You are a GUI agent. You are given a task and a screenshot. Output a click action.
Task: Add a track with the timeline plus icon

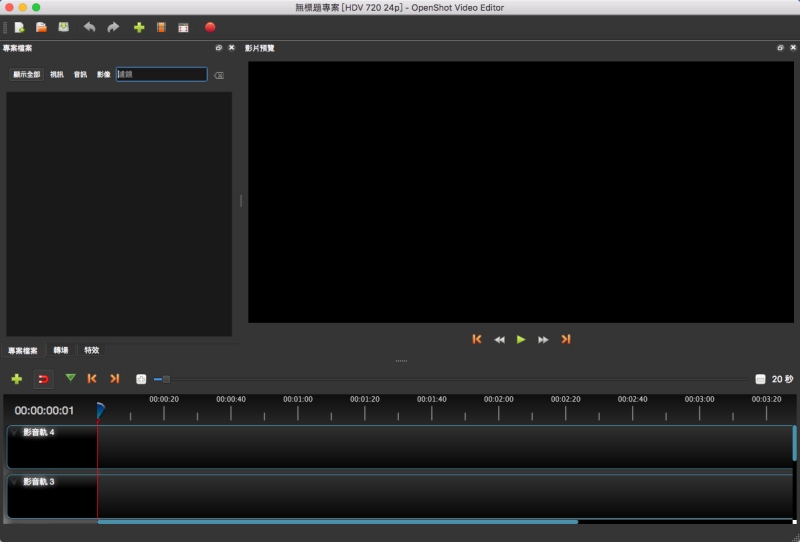(x=17, y=379)
